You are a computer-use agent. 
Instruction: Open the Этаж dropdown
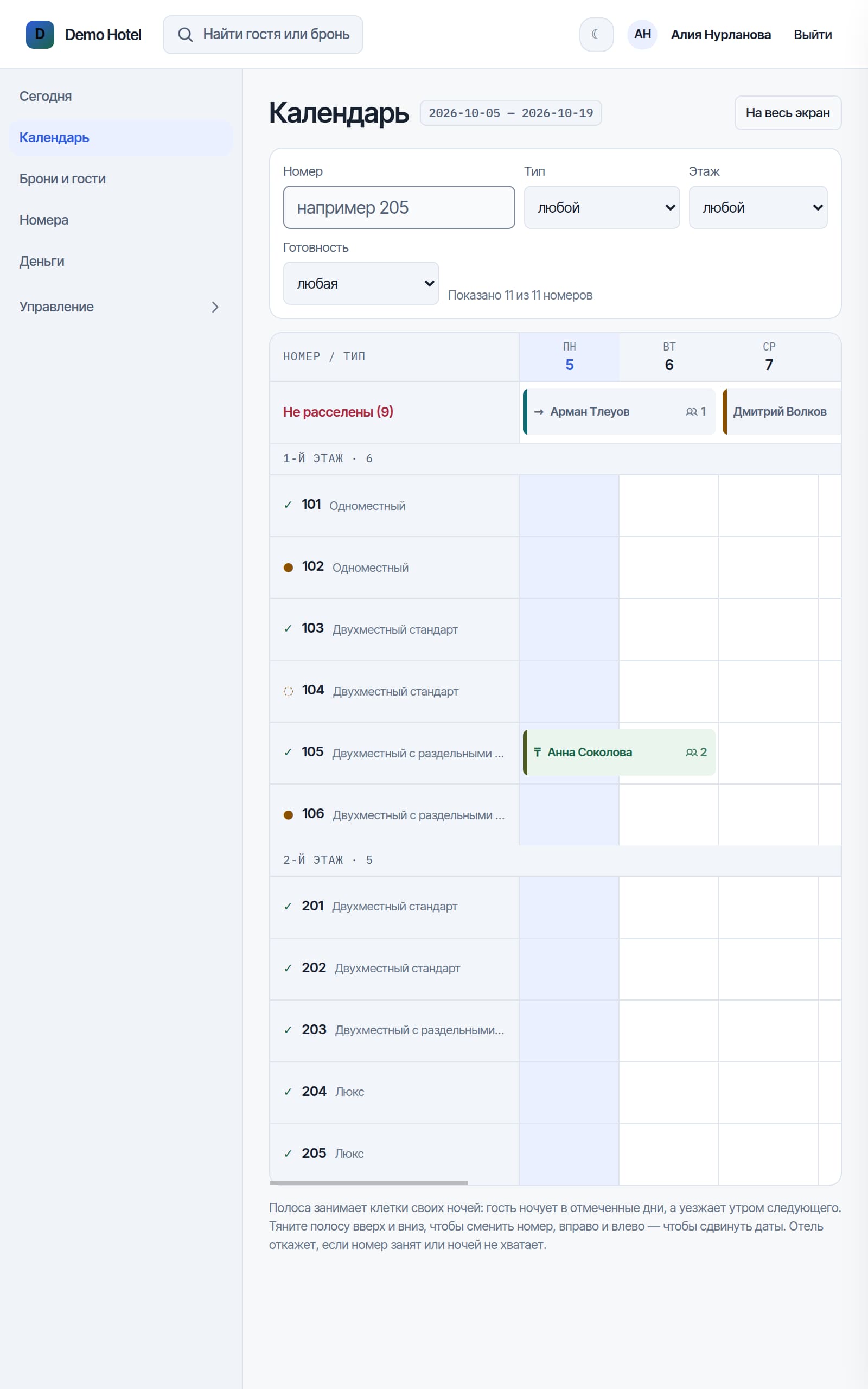pos(758,207)
